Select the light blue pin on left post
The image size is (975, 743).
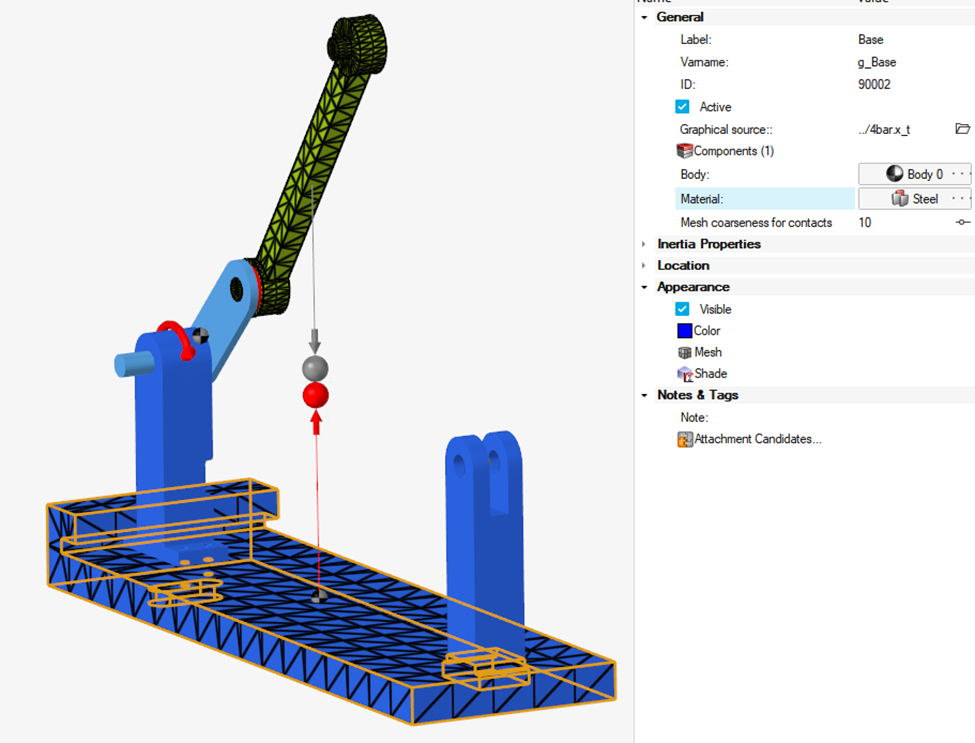pos(134,364)
